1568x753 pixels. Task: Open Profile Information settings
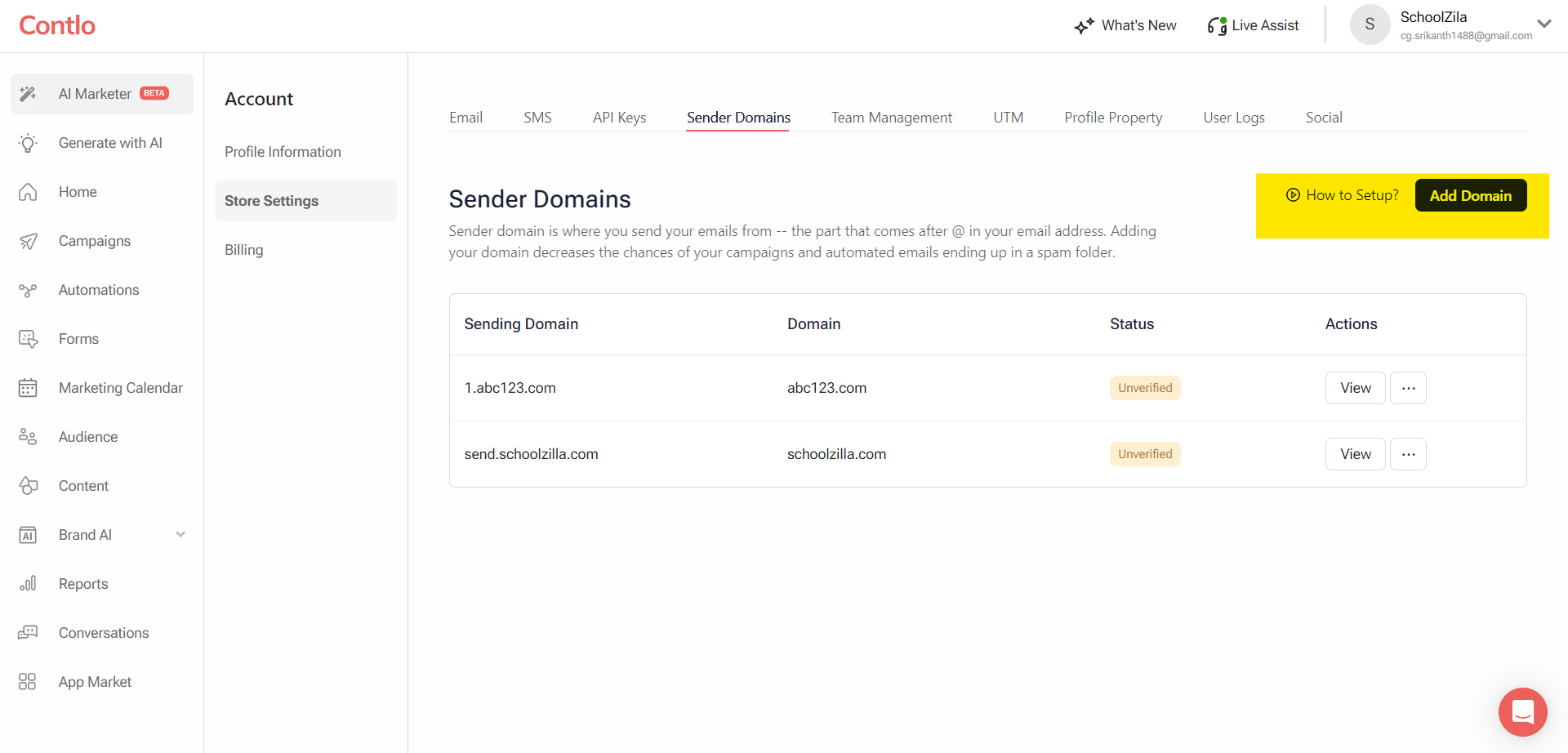(283, 152)
